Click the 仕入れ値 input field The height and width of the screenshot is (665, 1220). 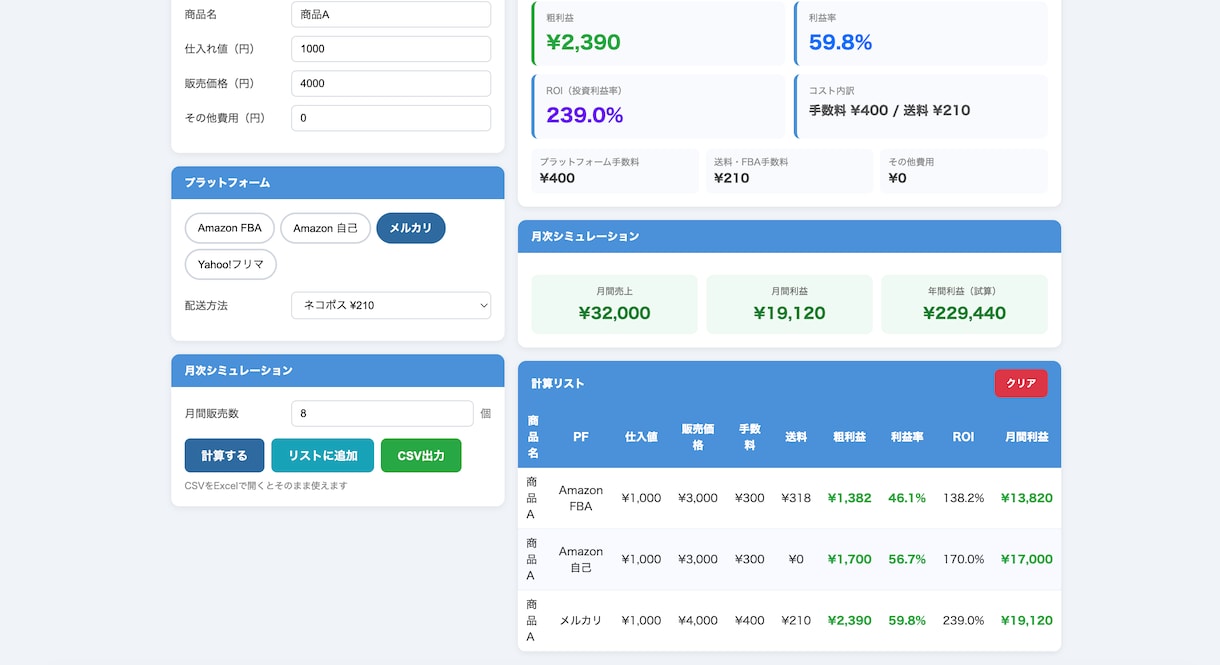tap(391, 49)
